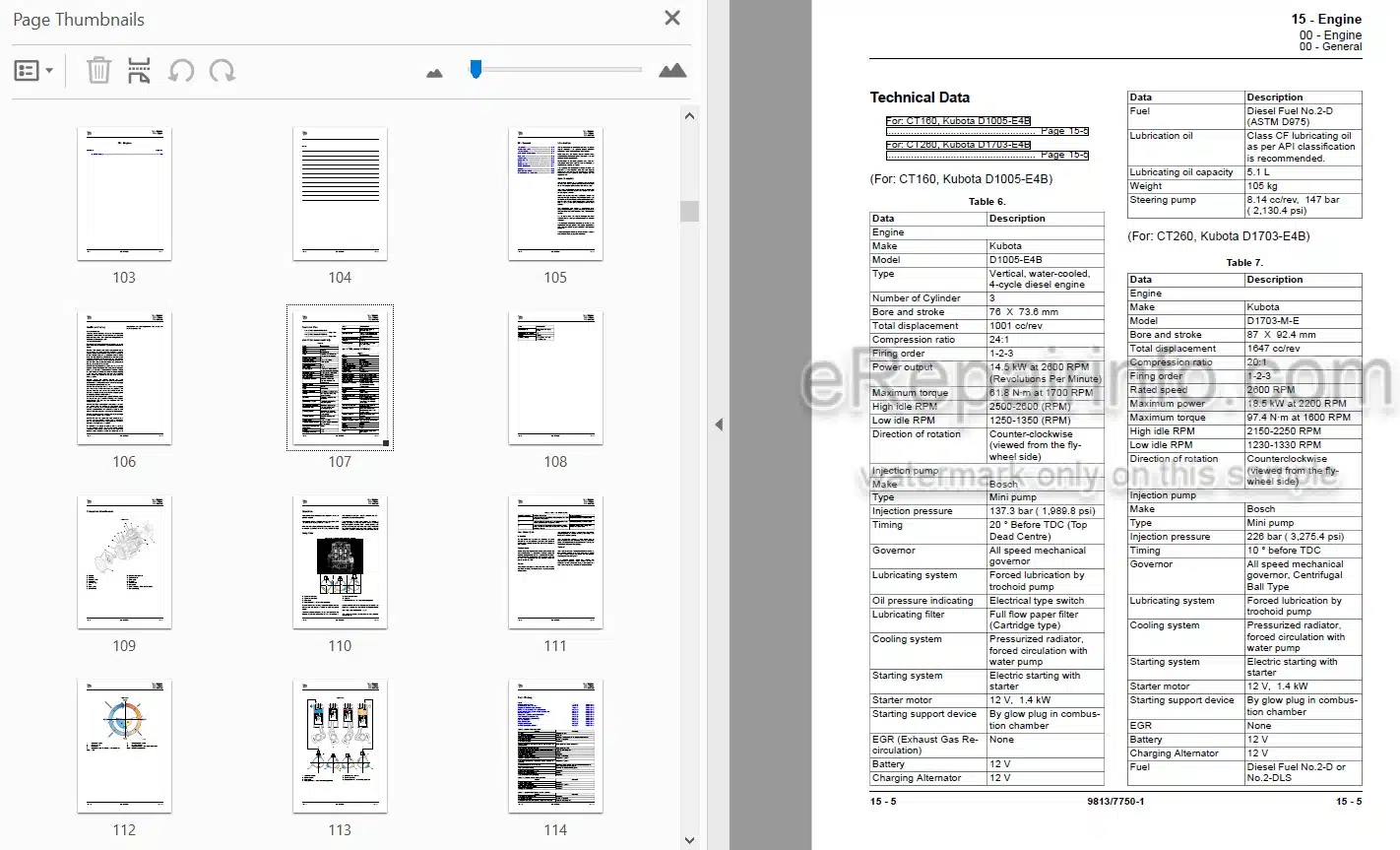Click 'Page Thumbnails' panel title
Screen dimensions: 1400x850
pos(79,20)
